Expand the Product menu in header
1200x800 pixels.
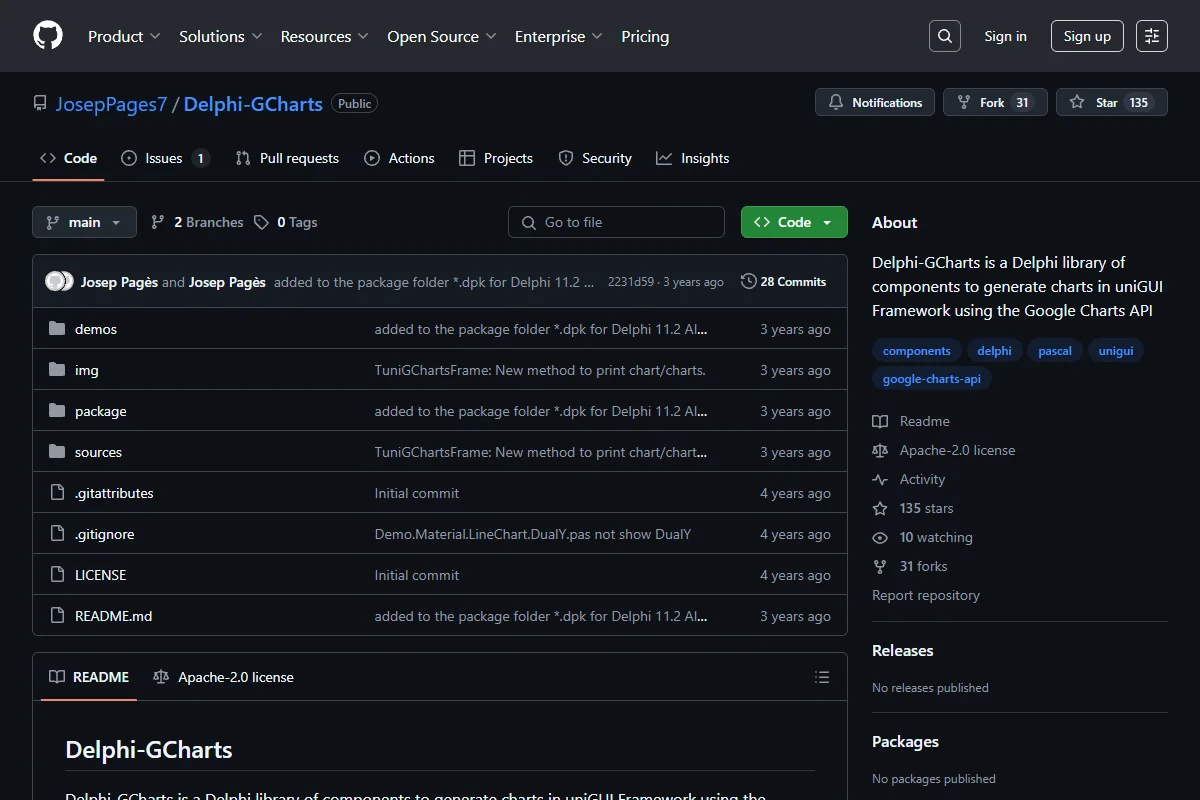(x=124, y=36)
